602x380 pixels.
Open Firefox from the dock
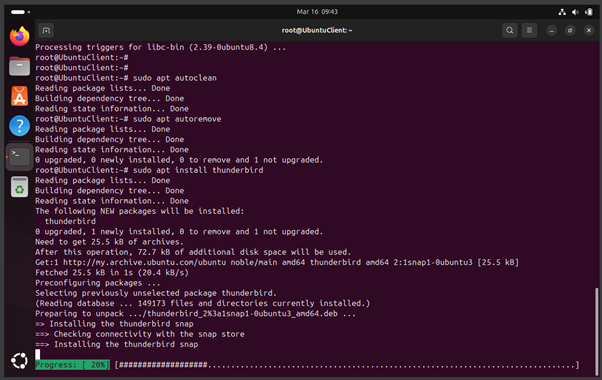(x=20, y=36)
